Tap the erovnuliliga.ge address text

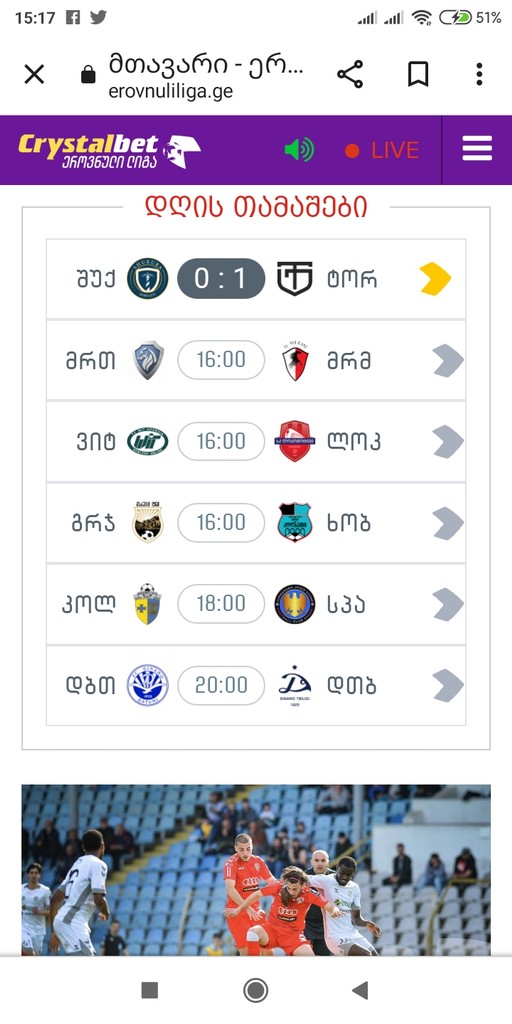(171, 92)
